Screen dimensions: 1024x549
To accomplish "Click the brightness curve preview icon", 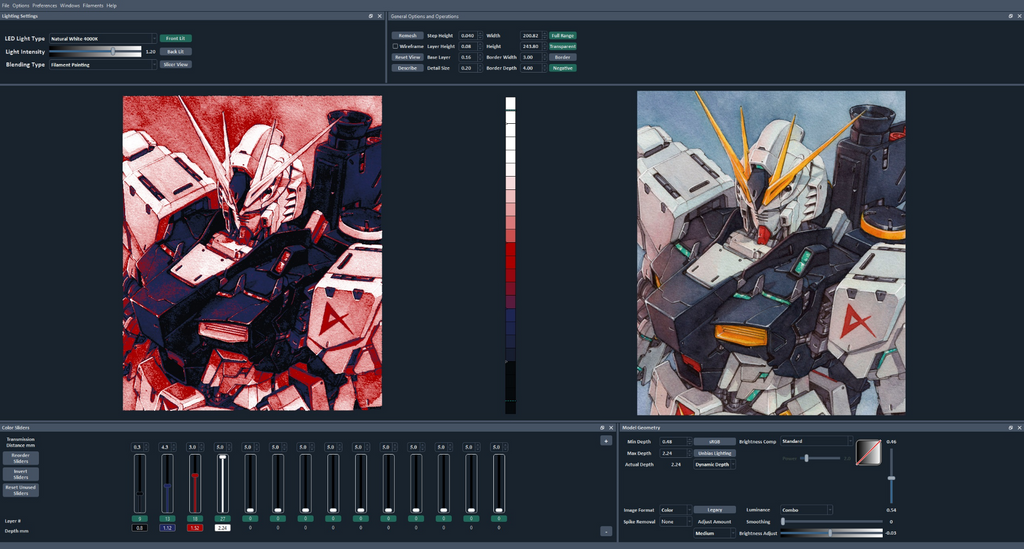I will coord(869,452).
